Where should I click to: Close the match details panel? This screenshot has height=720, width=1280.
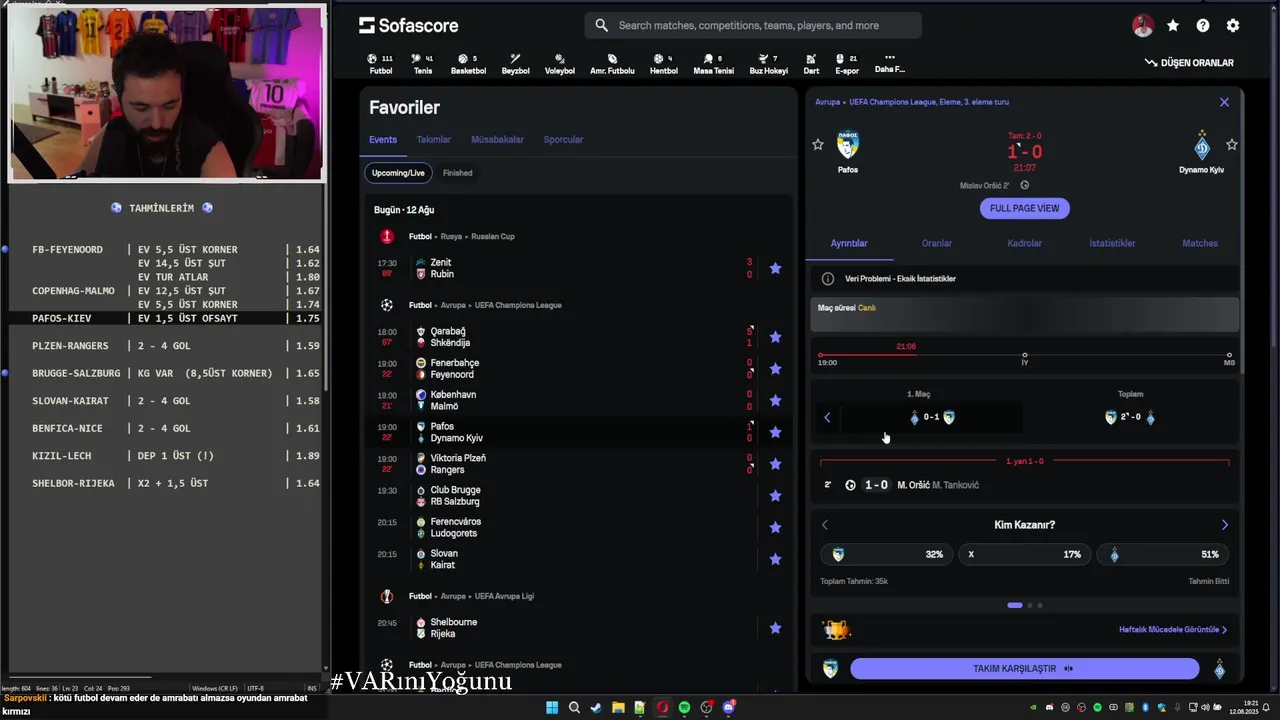[1224, 102]
